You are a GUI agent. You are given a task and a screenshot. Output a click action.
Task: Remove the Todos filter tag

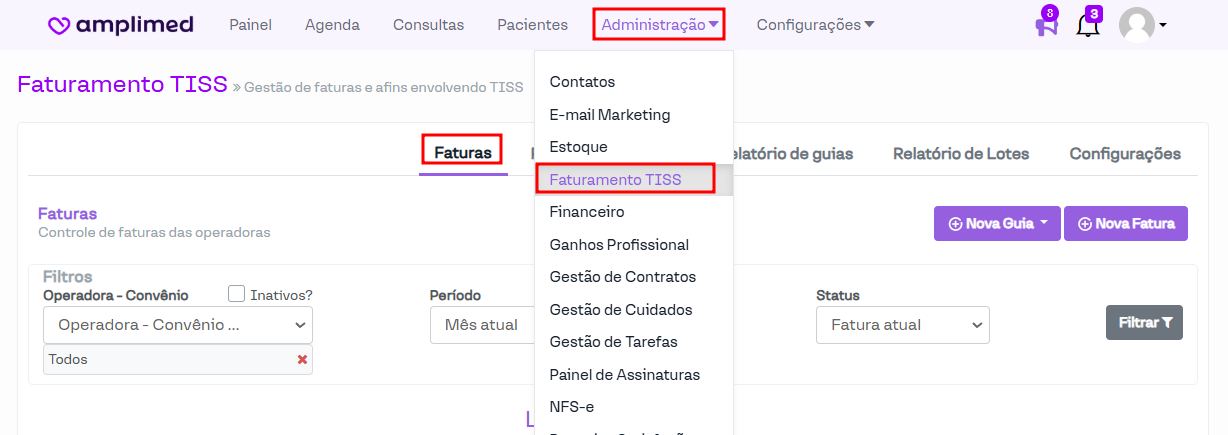coord(302,360)
